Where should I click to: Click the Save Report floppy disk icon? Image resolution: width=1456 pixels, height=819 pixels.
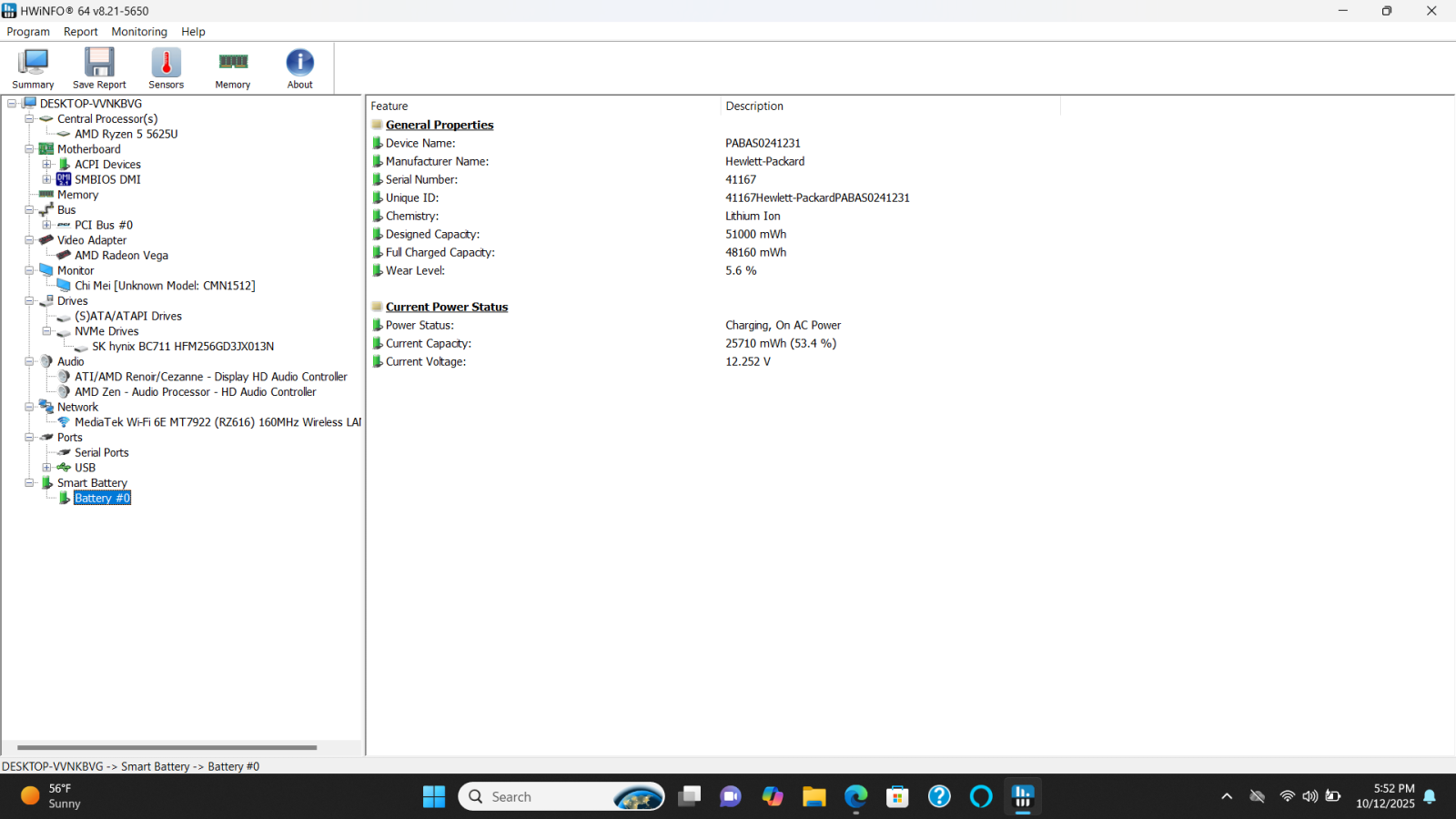[98, 64]
